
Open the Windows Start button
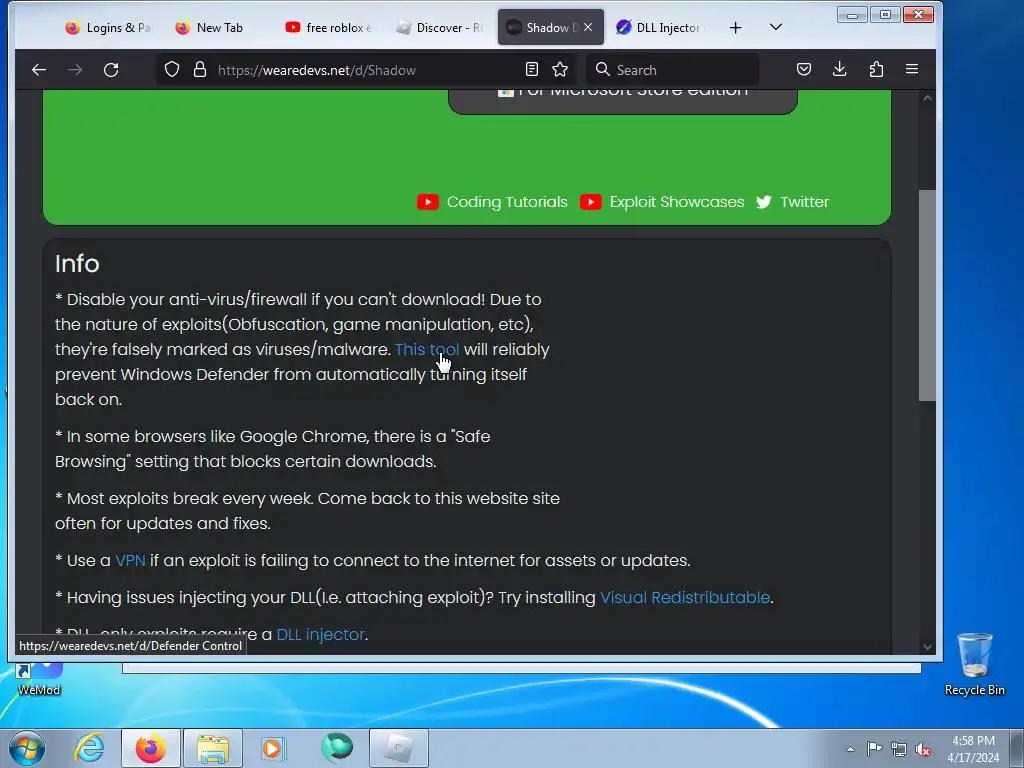(27, 748)
